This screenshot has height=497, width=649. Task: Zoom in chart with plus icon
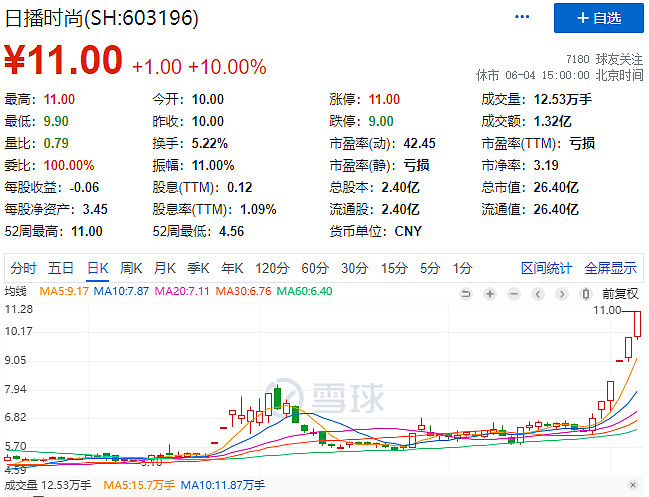click(490, 294)
